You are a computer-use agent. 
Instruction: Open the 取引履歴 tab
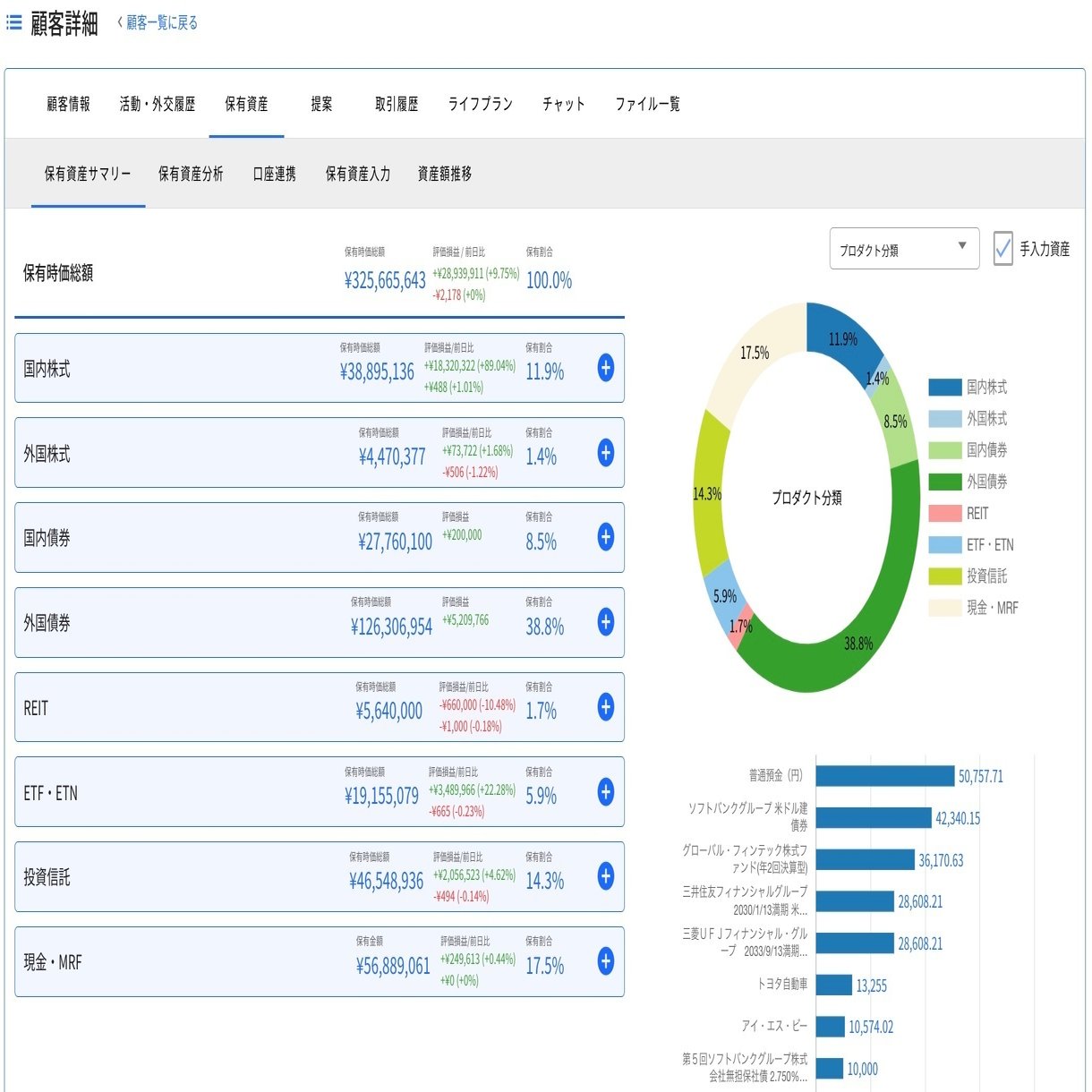coord(397,104)
